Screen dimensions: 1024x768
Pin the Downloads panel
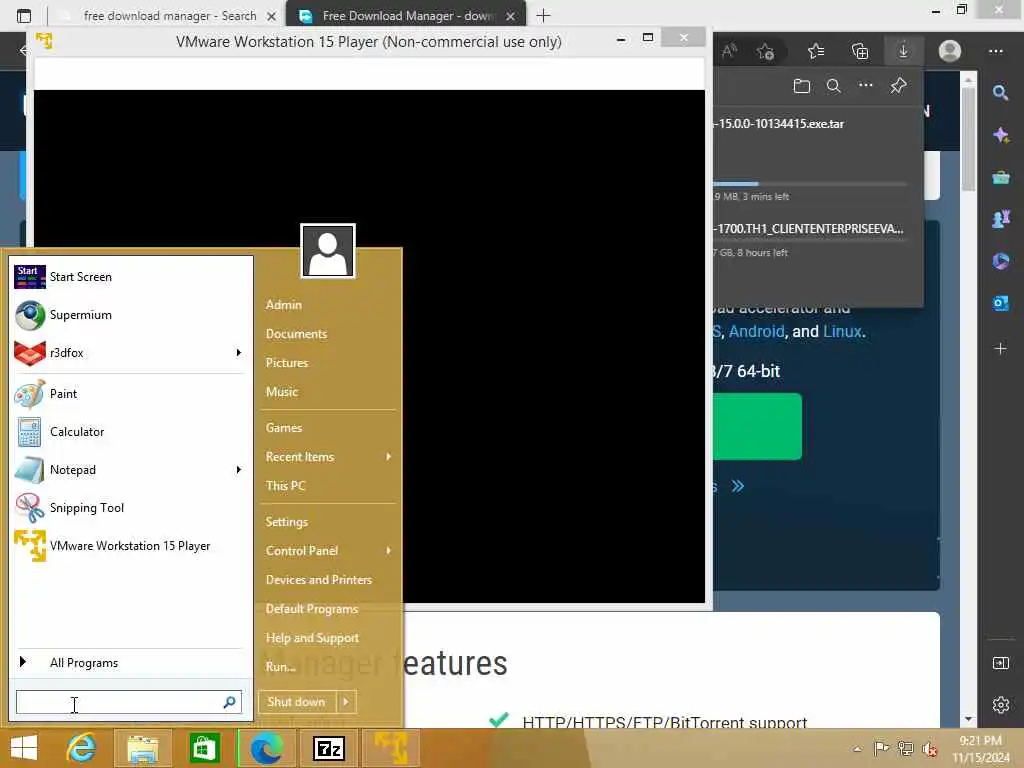pyautogui.click(x=898, y=86)
